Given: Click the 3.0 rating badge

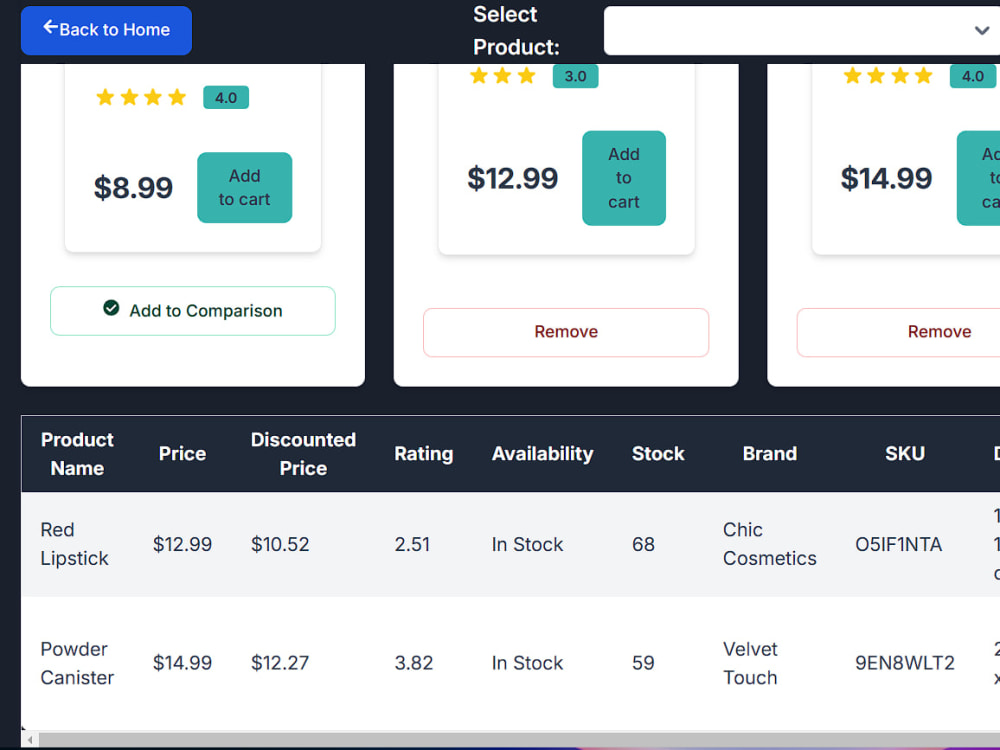Looking at the screenshot, I should point(575,77).
